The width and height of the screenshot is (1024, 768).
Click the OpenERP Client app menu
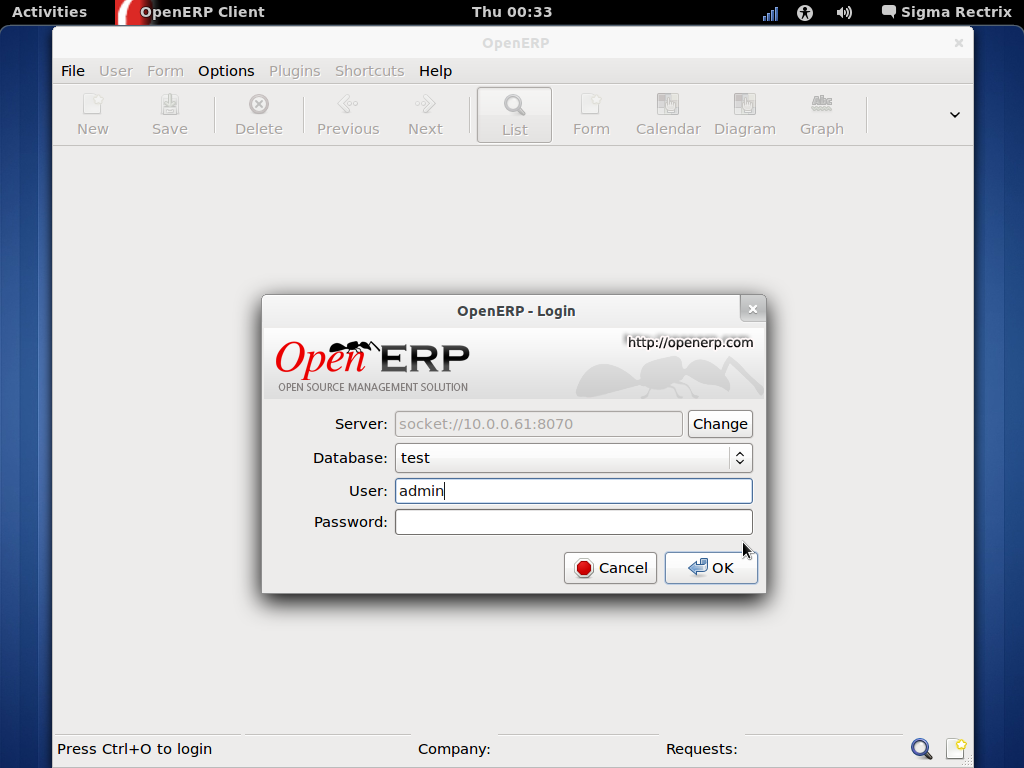(x=191, y=12)
